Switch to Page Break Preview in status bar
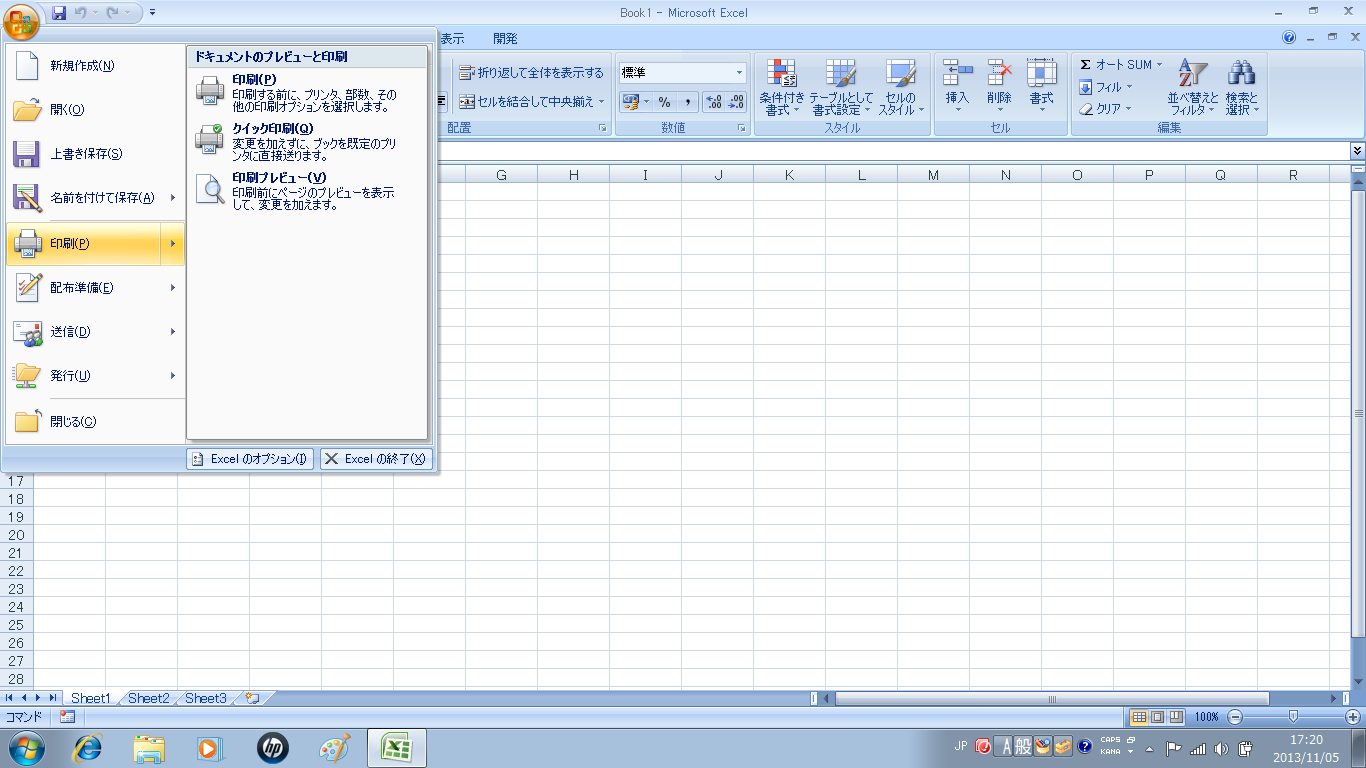Viewport: 1366px width, 768px height. 1176,717
